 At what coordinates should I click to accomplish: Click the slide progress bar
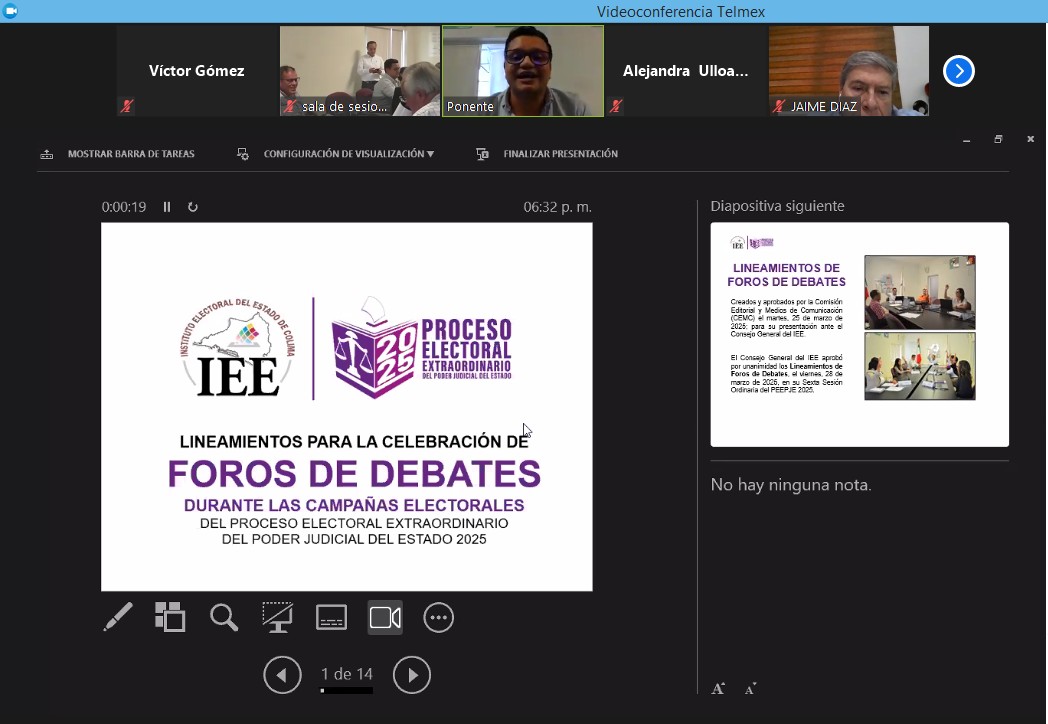coord(347,691)
